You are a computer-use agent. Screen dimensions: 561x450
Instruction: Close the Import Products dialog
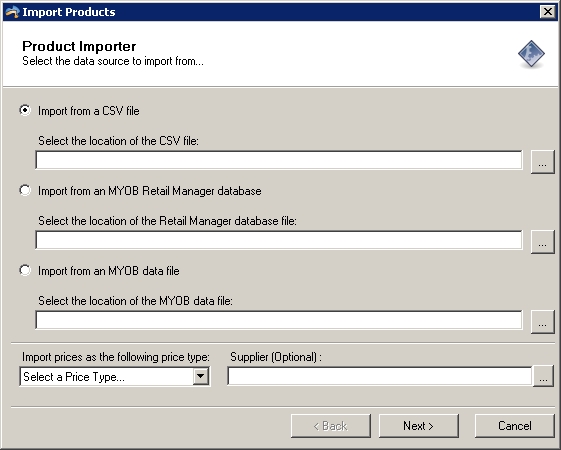click(x=548, y=12)
